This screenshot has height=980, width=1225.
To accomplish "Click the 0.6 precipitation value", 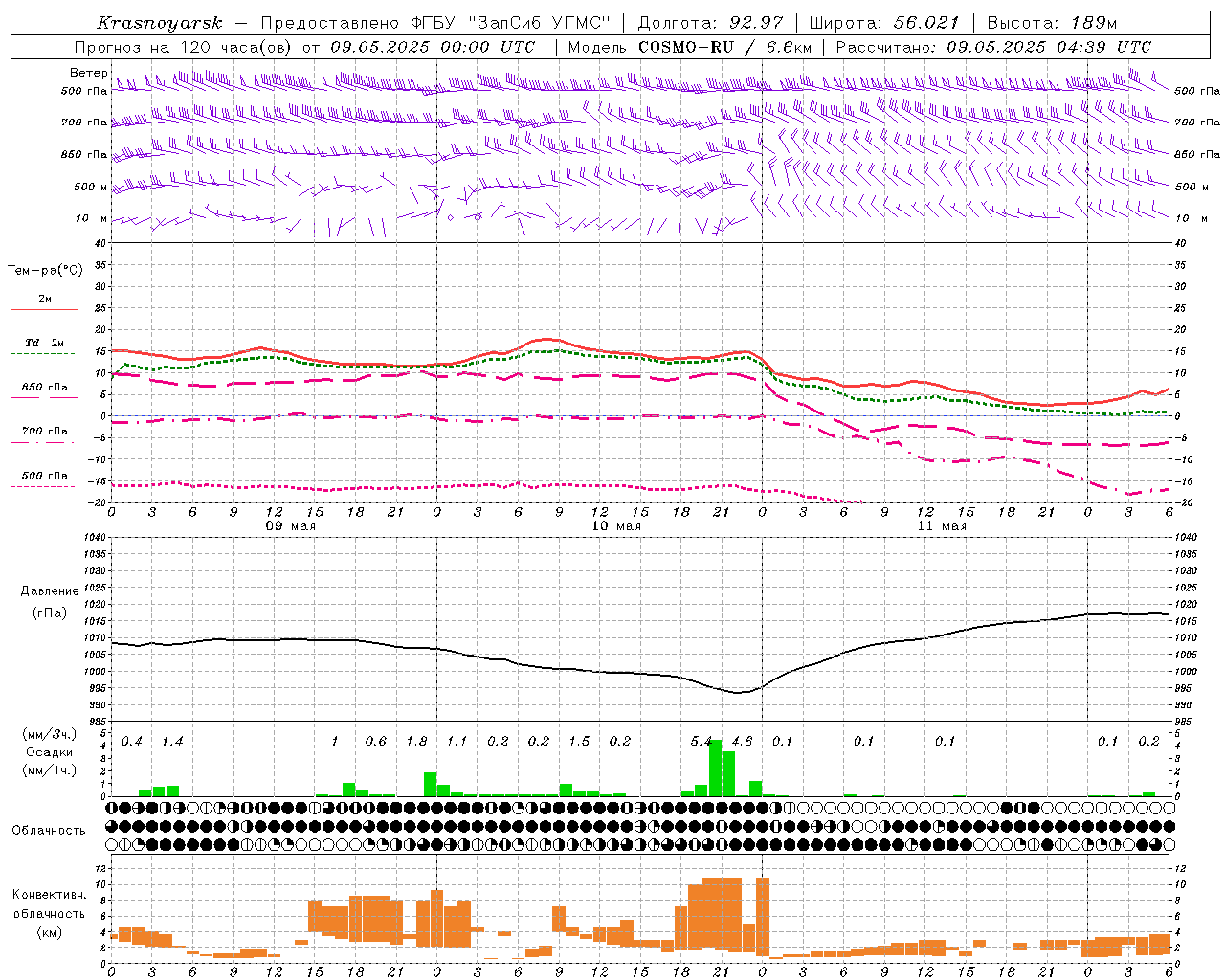I will 376,742.
